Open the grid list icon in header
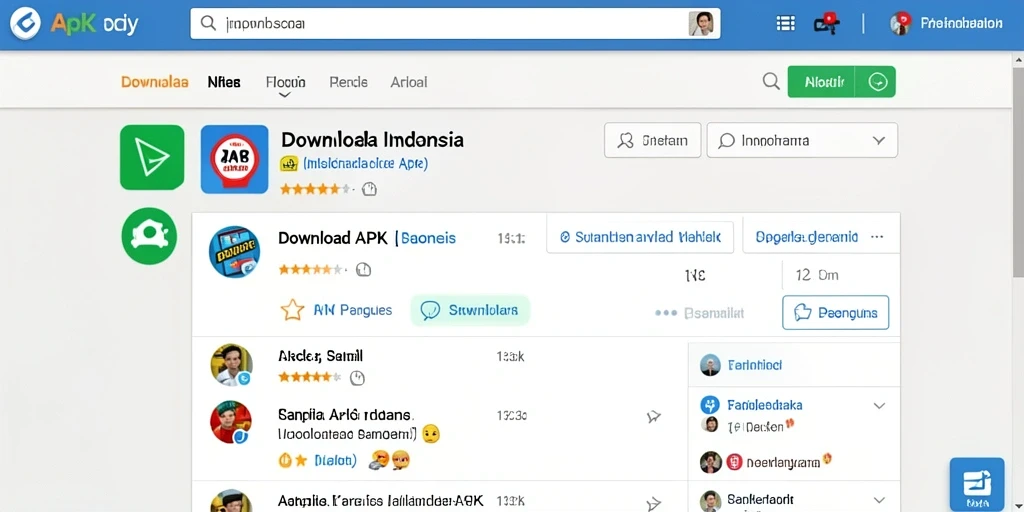 [786, 24]
